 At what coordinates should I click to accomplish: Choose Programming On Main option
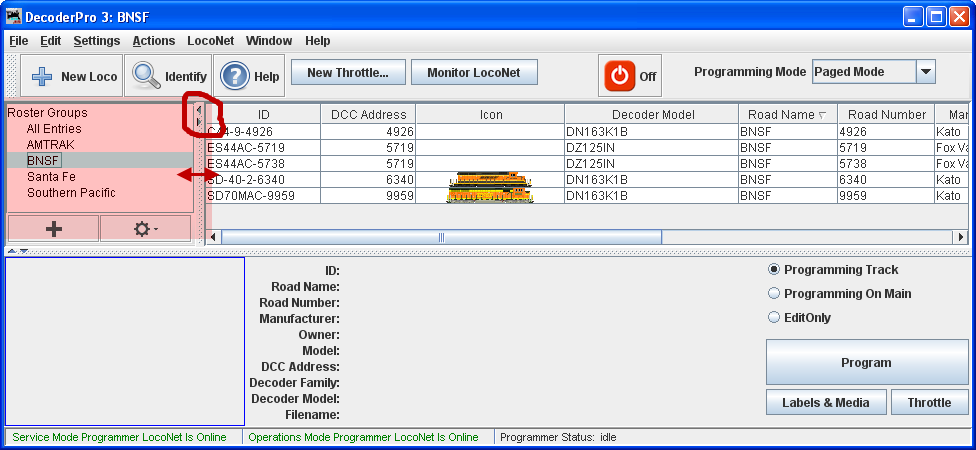point(774,294)
